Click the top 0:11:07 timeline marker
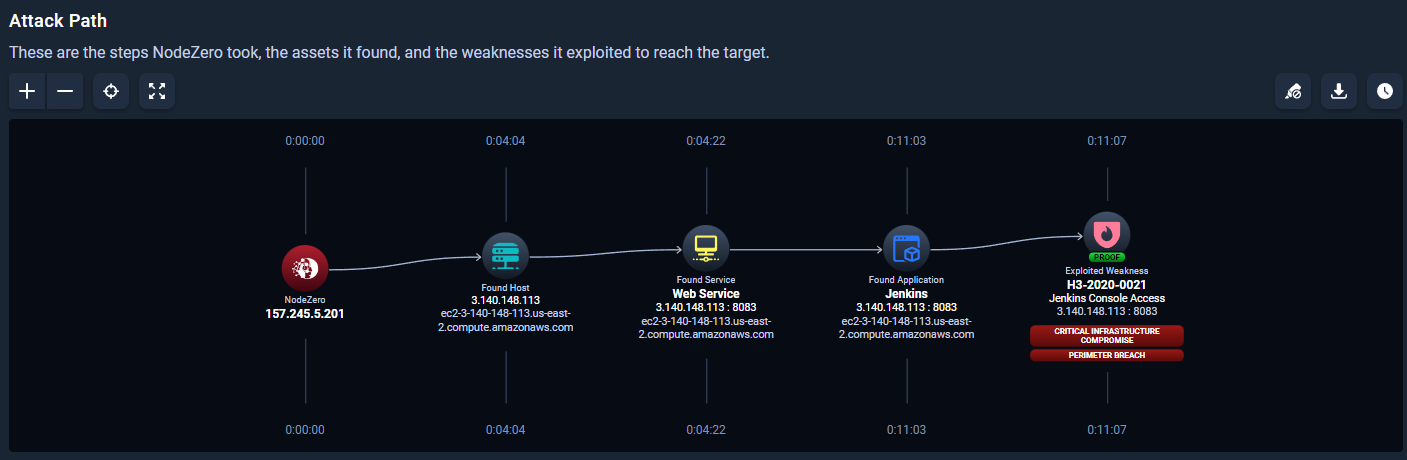Image resolution: width=1407 pixels, height=460 pixels. [1107, 141]
